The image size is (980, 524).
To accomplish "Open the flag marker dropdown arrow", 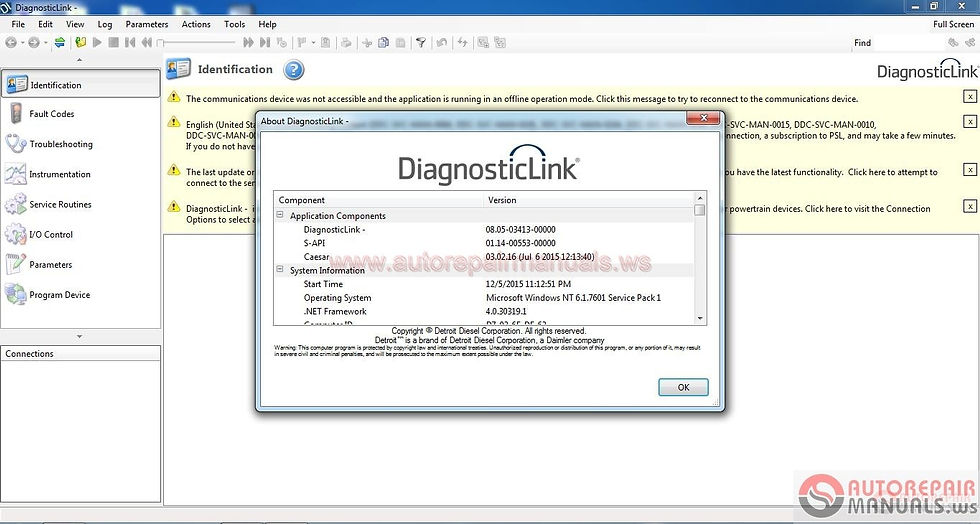I will tap(313, 43).
